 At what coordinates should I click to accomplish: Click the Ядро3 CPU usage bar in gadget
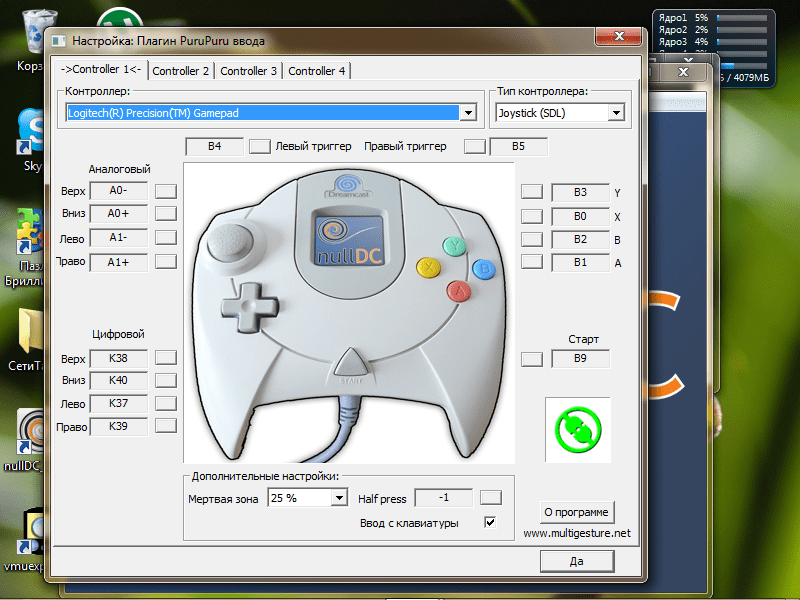coord(742,42)
